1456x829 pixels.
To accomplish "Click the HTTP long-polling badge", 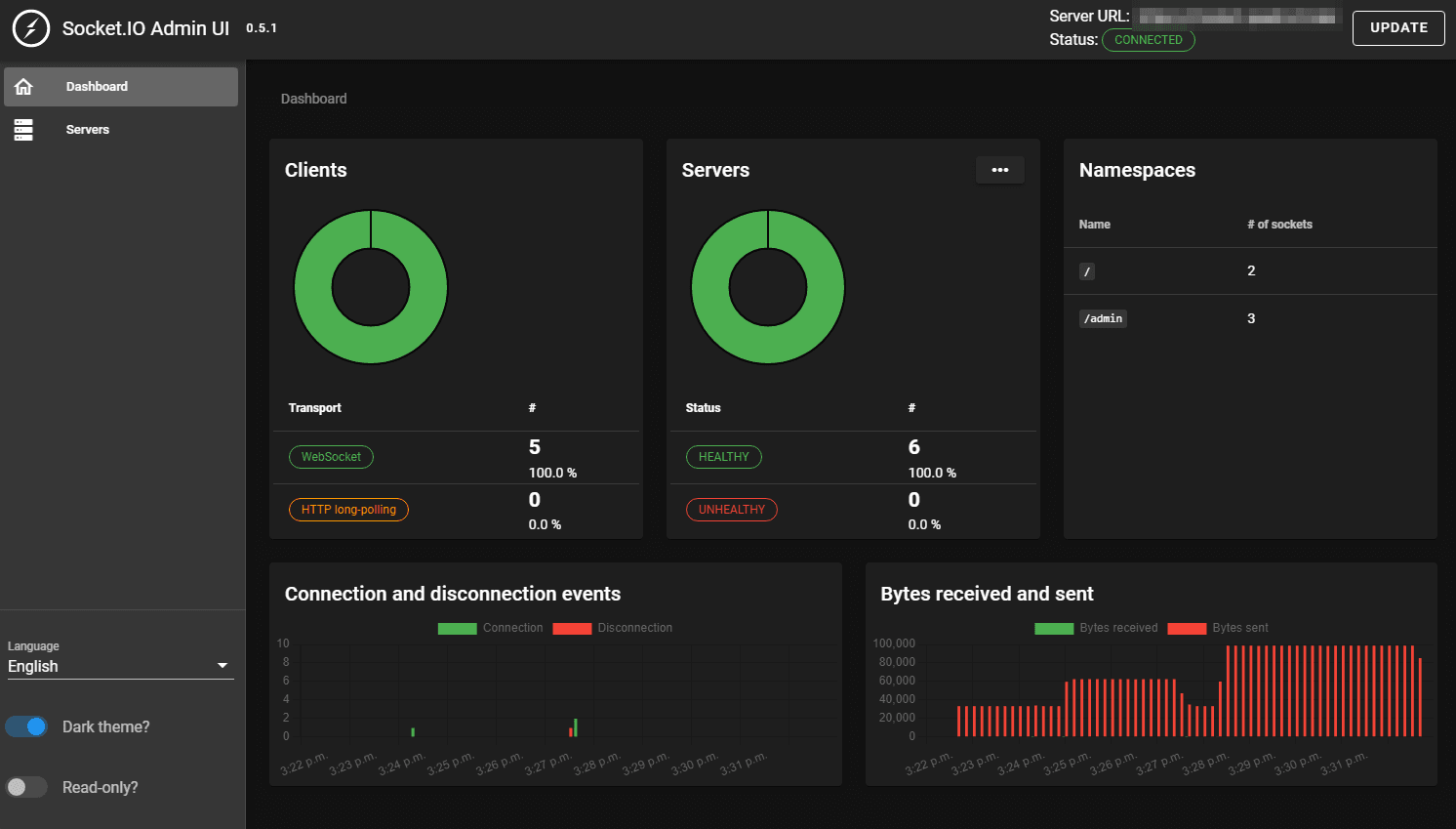I will [x=348, y=509].
